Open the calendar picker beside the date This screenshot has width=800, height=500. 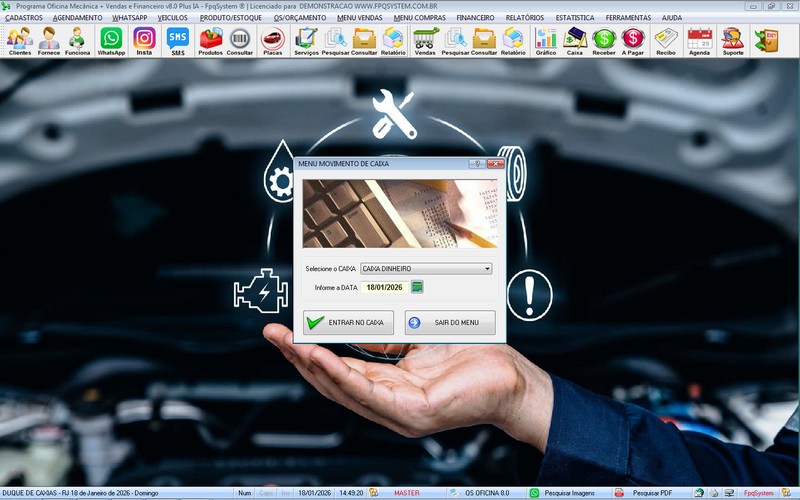click(x=417, y=287)
